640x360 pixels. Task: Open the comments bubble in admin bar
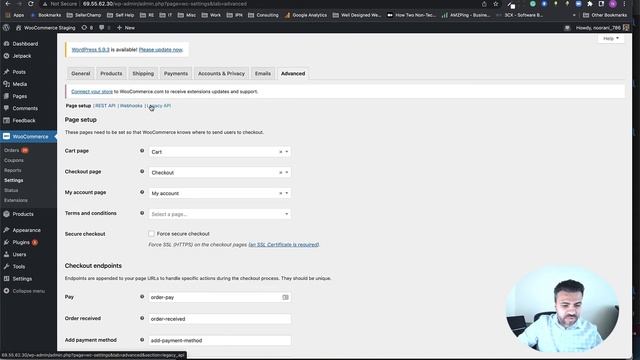[x=104, y=28]
